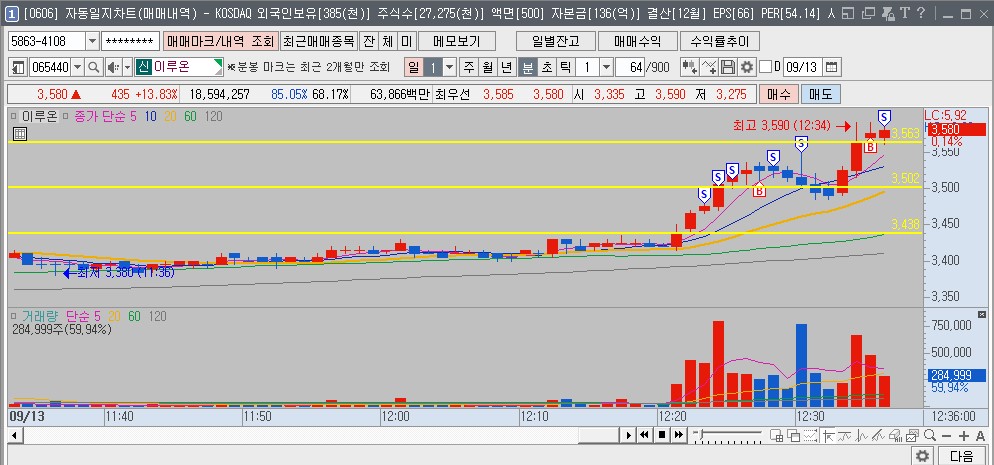The image size is (994, 465).
Task: Open 일별잔고 daily balance
Action: coord(555,42)
